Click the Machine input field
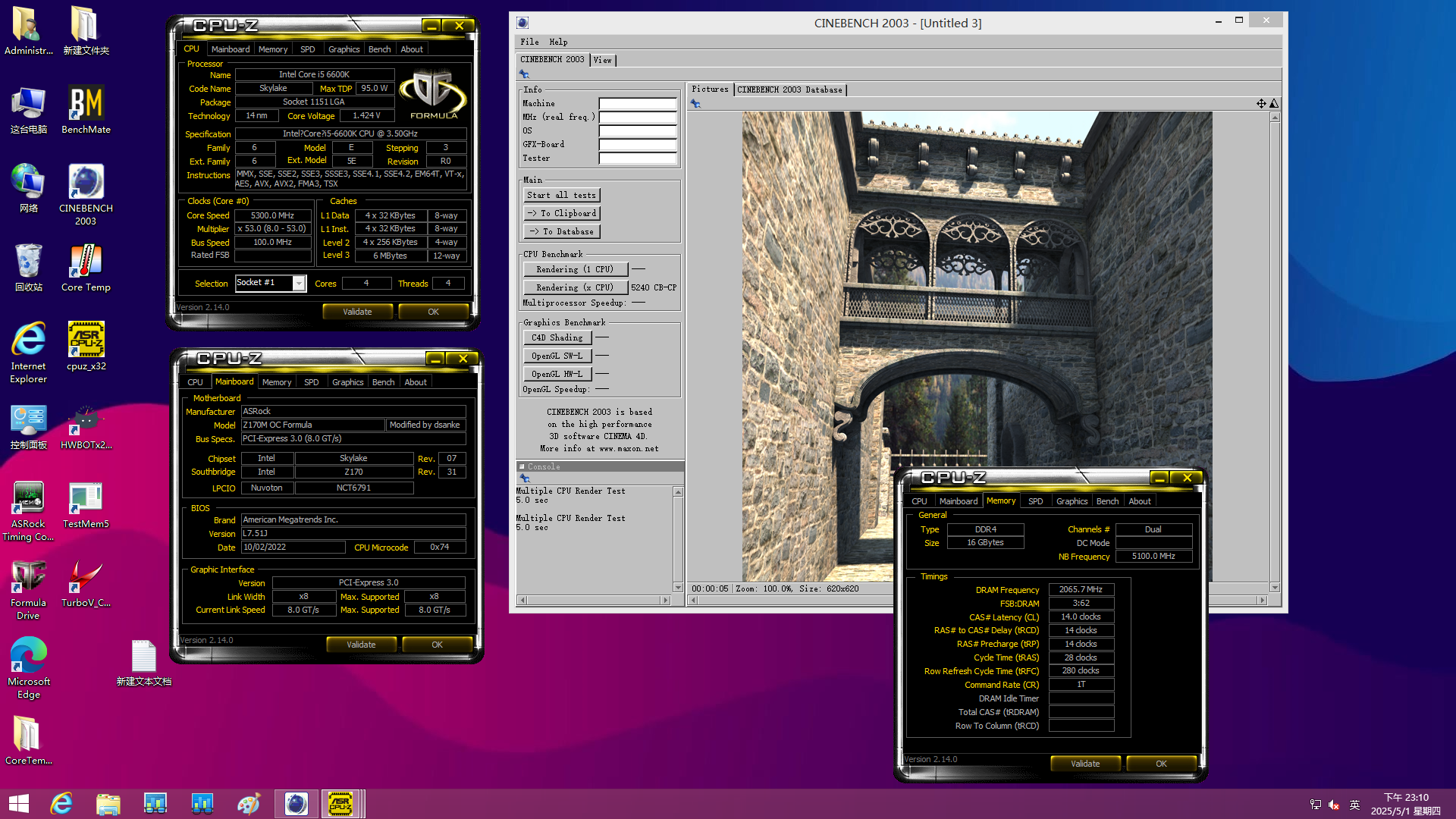Viewport: 1456px width, 819px height. click(638, 103)
